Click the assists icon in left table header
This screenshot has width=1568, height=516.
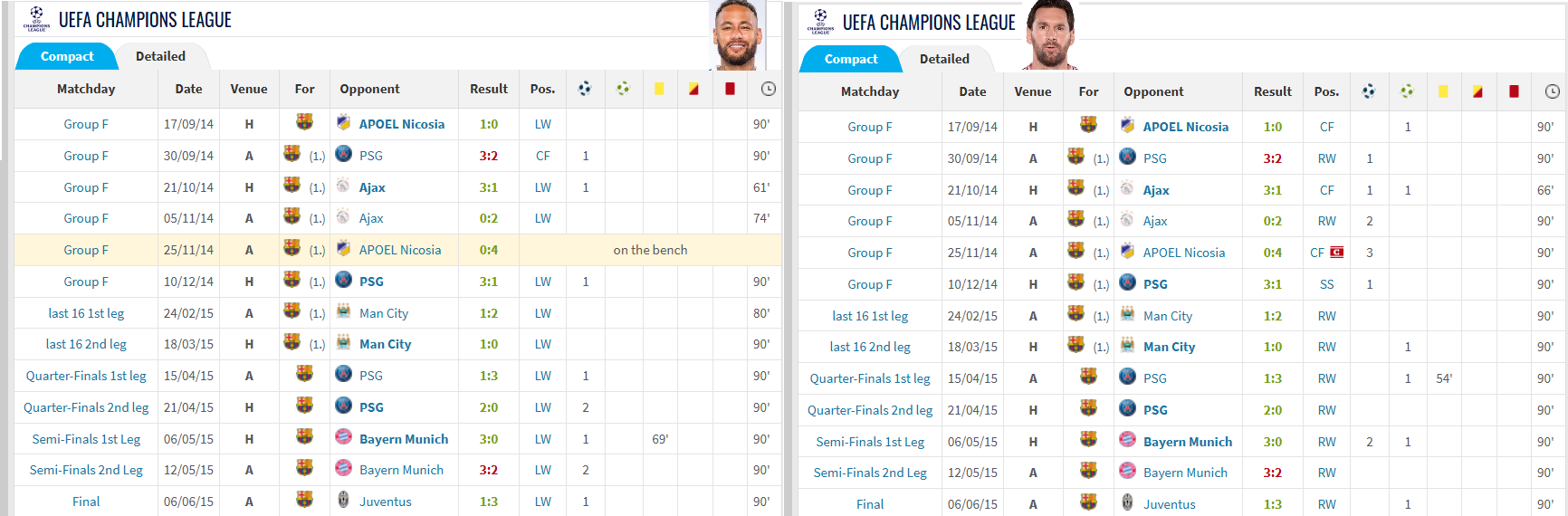coord(623,89)
